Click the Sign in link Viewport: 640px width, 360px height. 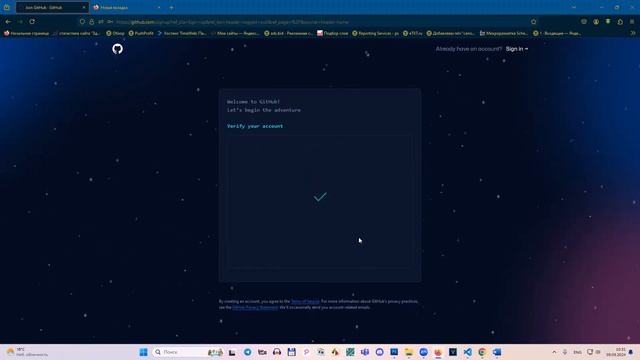(516, 49)
